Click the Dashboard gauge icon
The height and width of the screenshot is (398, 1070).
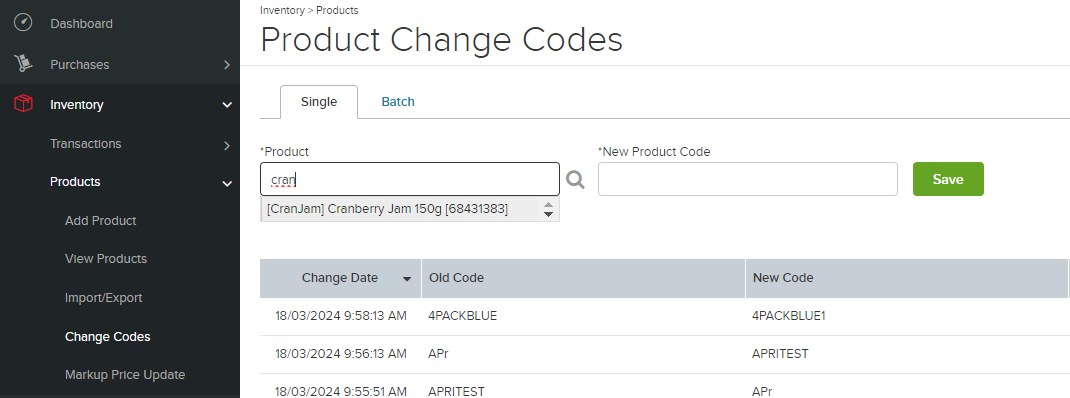23,23
